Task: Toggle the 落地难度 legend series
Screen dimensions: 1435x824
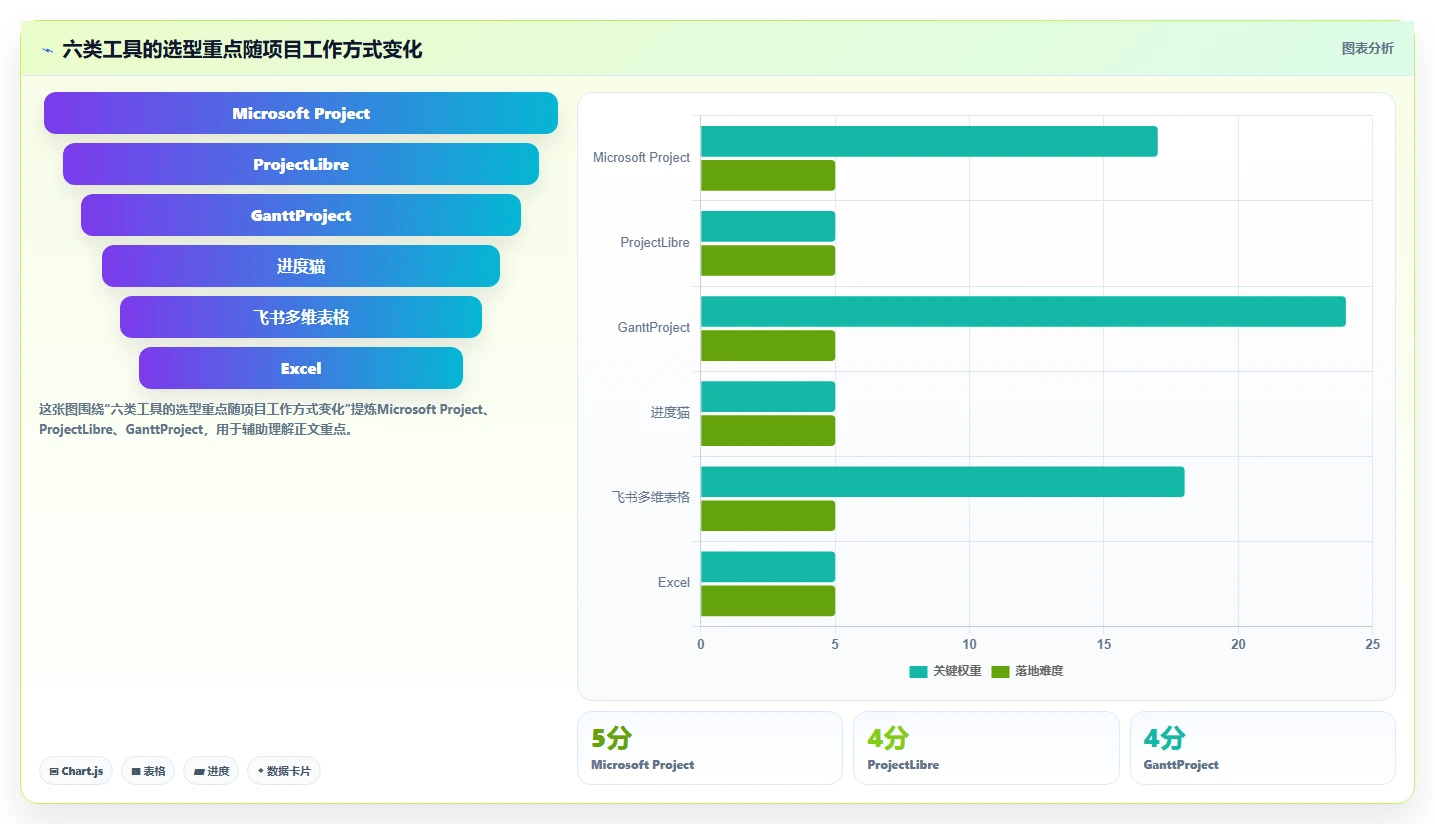Action: tap(1027, 671)
